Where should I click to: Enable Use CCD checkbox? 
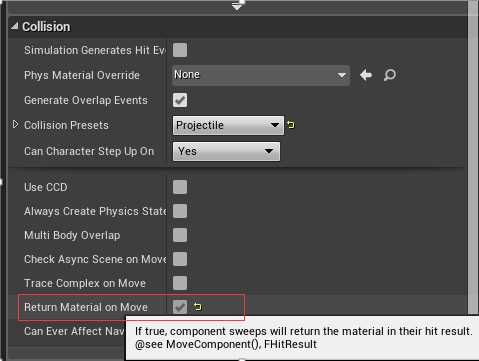coord(180,187)
